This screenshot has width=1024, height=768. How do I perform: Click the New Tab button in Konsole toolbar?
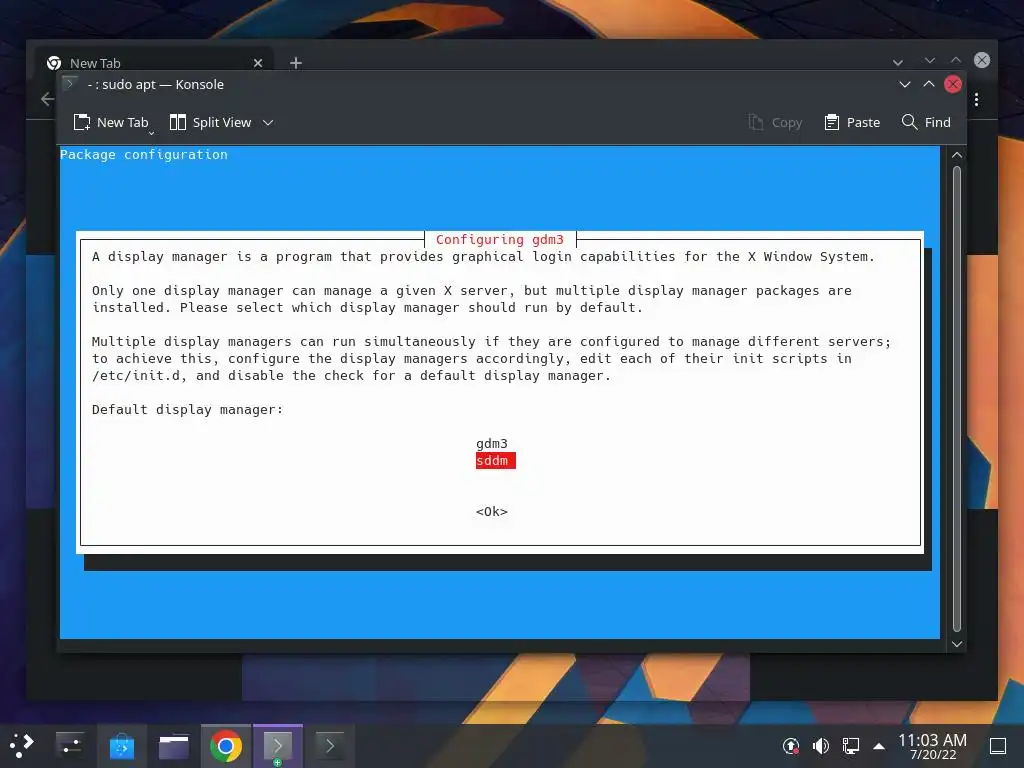(111, 122)
